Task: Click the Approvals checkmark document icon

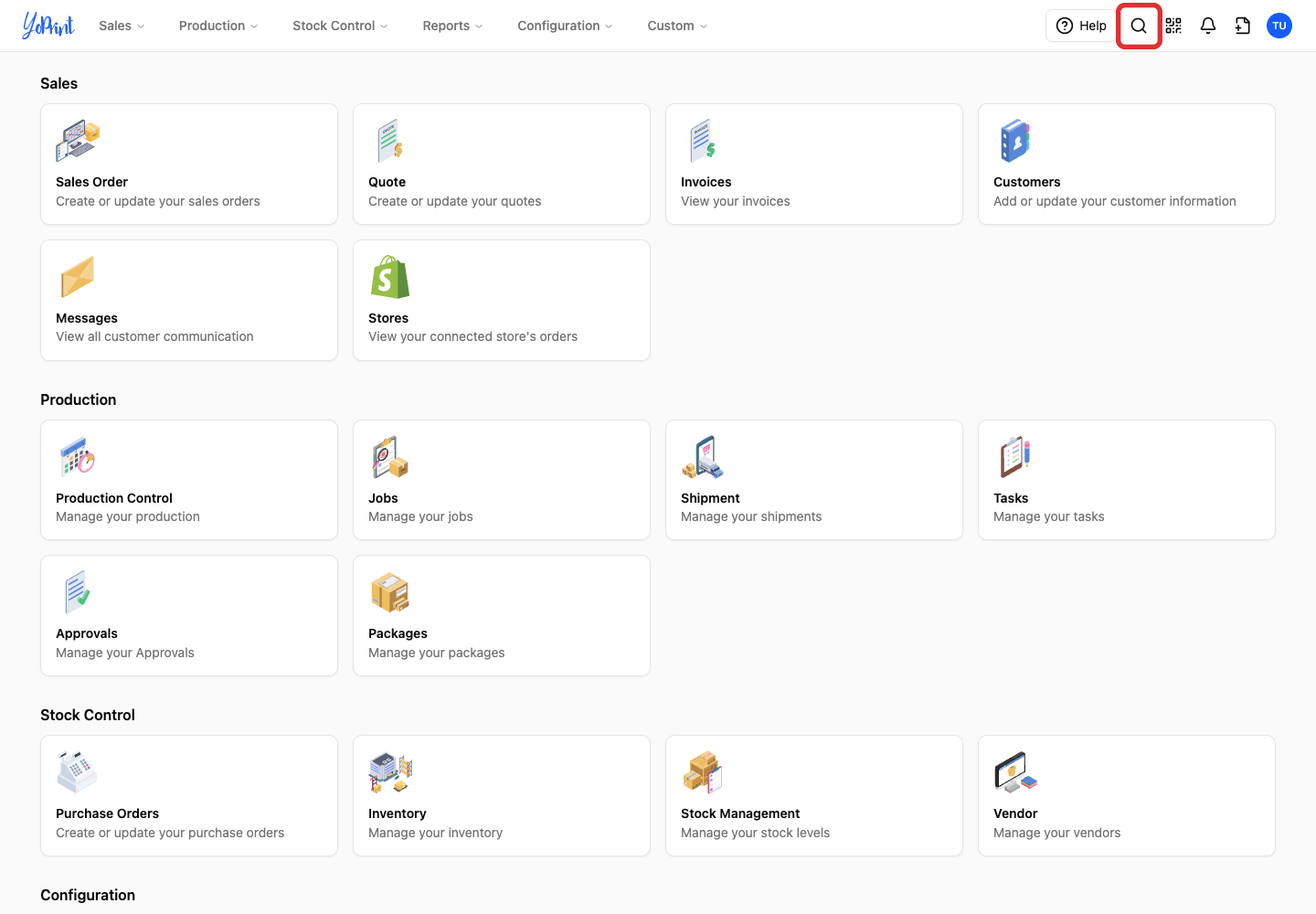Action: click(x=78, y=592)
